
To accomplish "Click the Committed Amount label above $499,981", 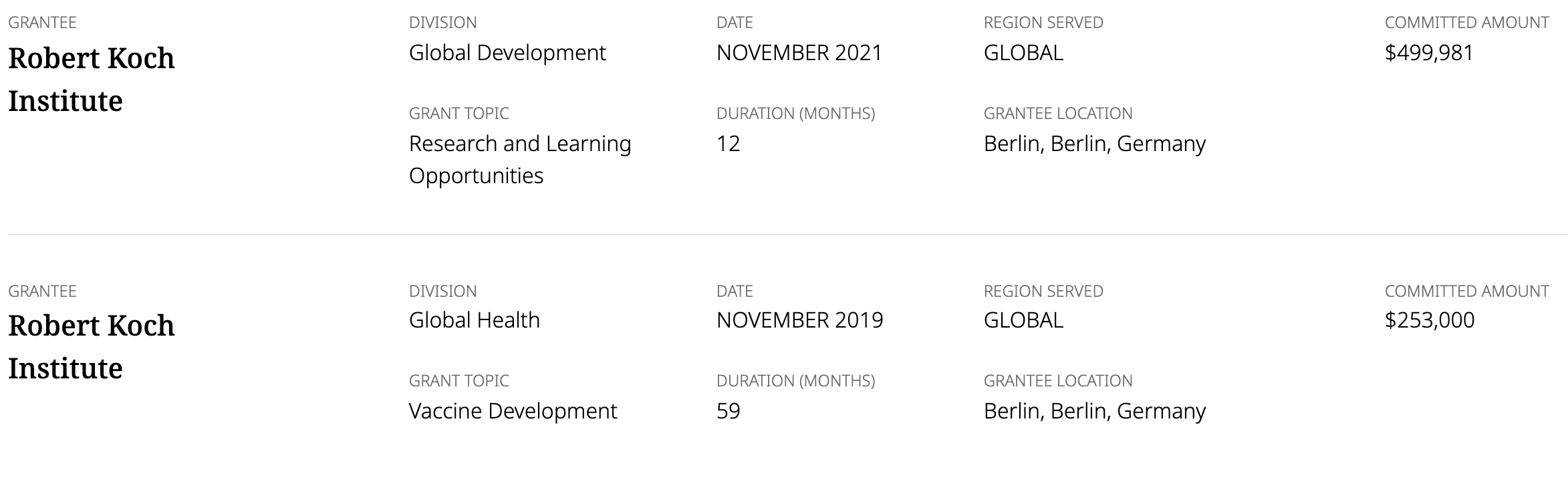I will [x=1466, y=23].
